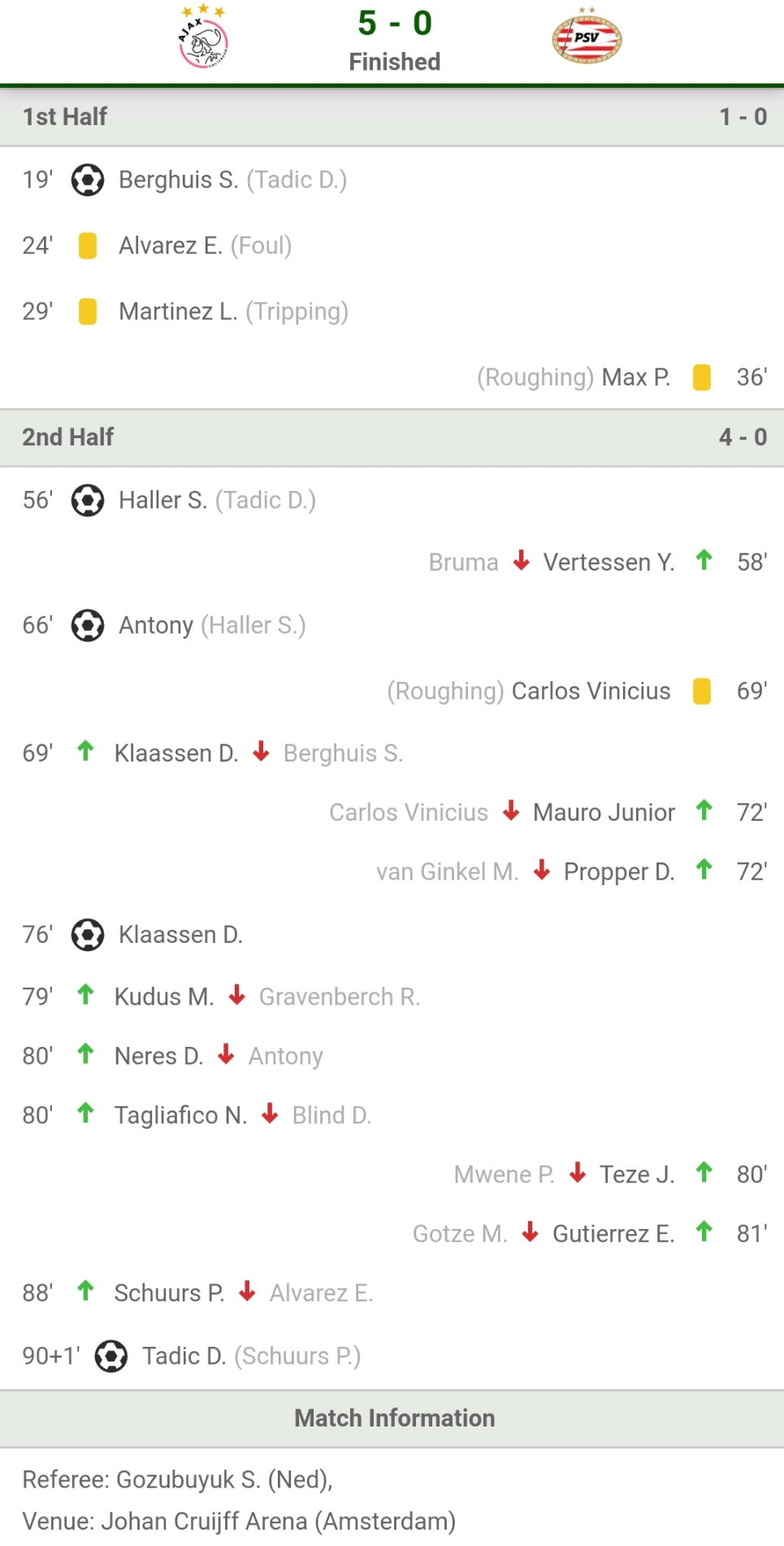Select the 2nd Half section header

[x=392, y=437]
